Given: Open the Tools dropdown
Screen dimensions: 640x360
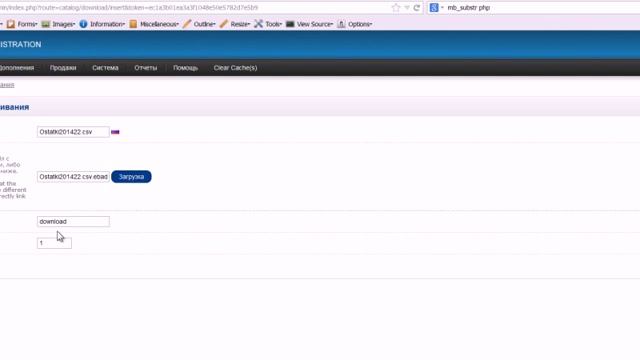Looking at the screenshot, I should pos(273,24).
